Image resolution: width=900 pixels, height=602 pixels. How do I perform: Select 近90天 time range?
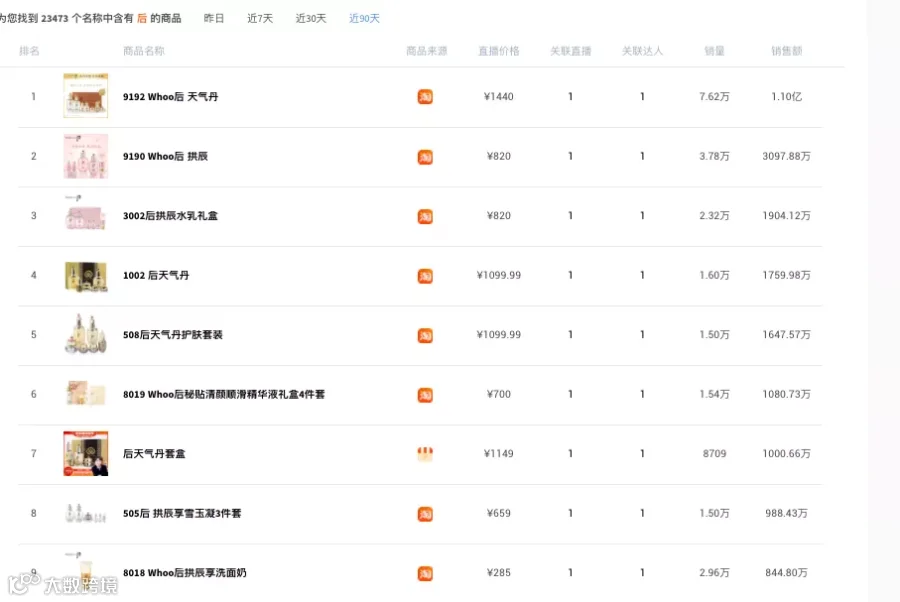(364, 18)
